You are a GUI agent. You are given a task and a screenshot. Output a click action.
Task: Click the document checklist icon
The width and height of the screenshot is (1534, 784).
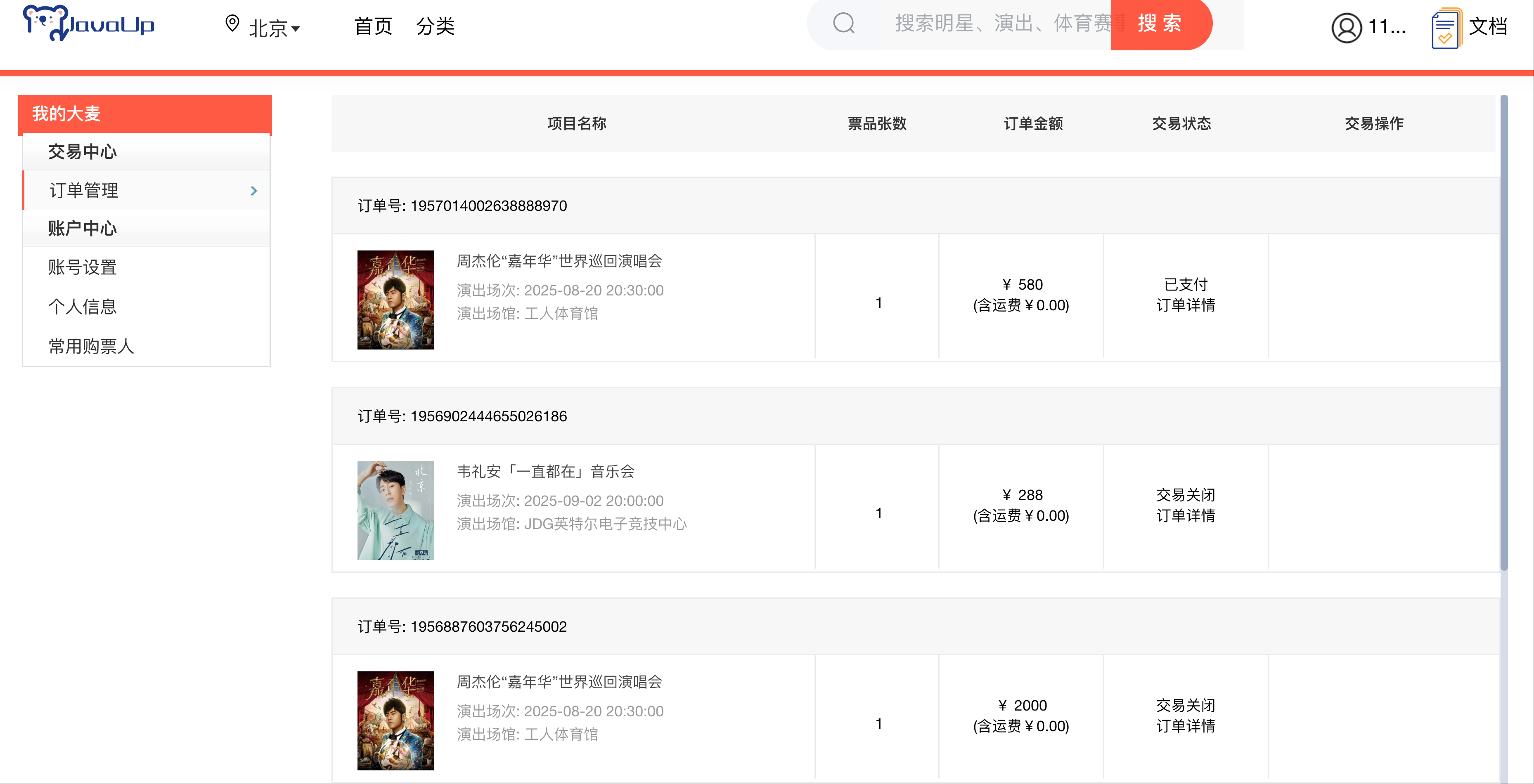pos(1446,28)
